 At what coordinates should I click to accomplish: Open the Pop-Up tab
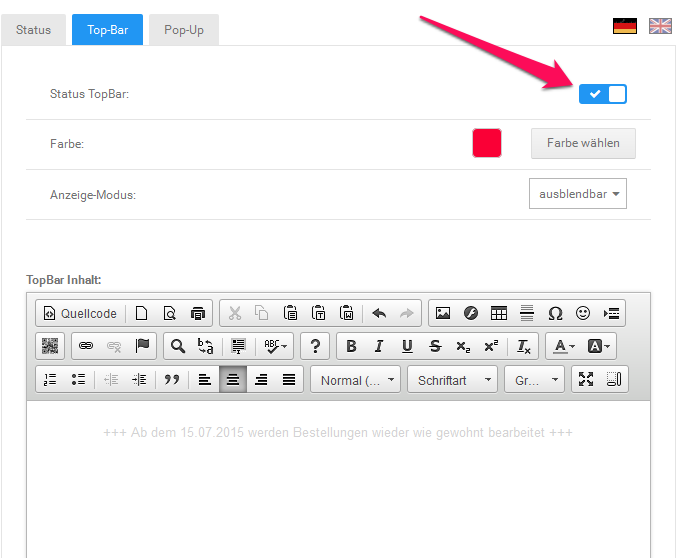click(x=183, y=30)
